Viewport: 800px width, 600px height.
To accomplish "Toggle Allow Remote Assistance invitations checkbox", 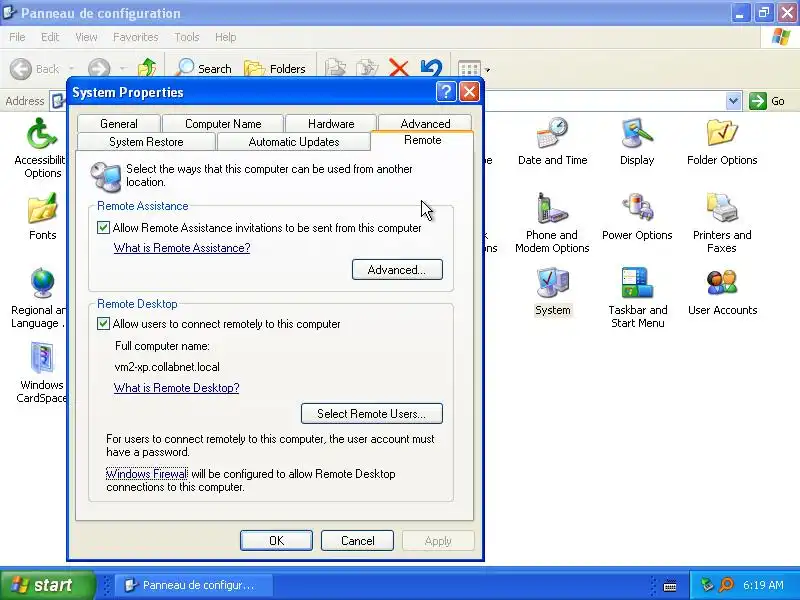I will click(x=103, y=228).
